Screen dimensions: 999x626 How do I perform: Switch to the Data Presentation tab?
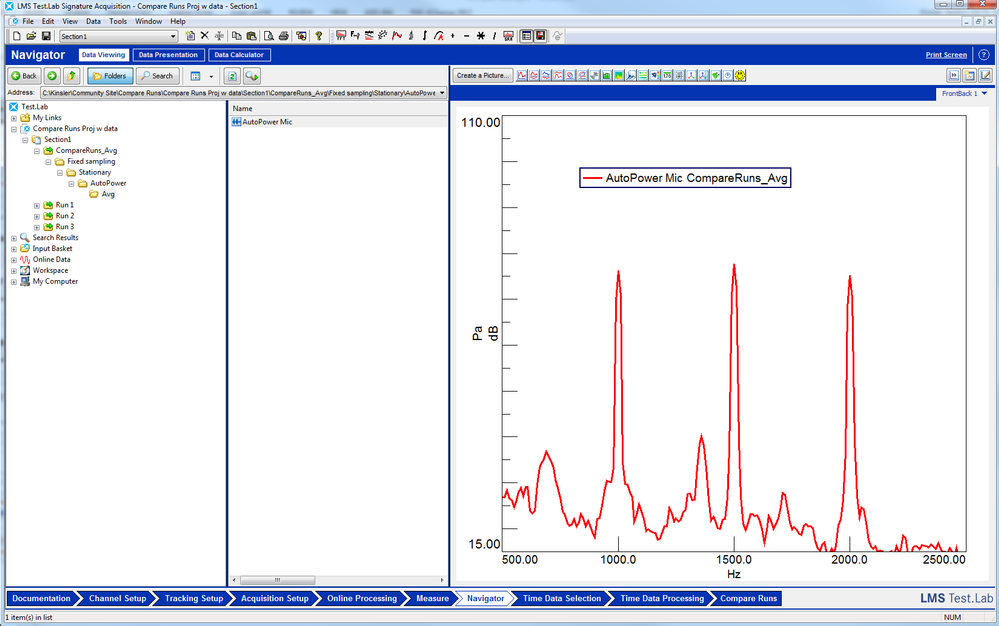tap(168, 55)
